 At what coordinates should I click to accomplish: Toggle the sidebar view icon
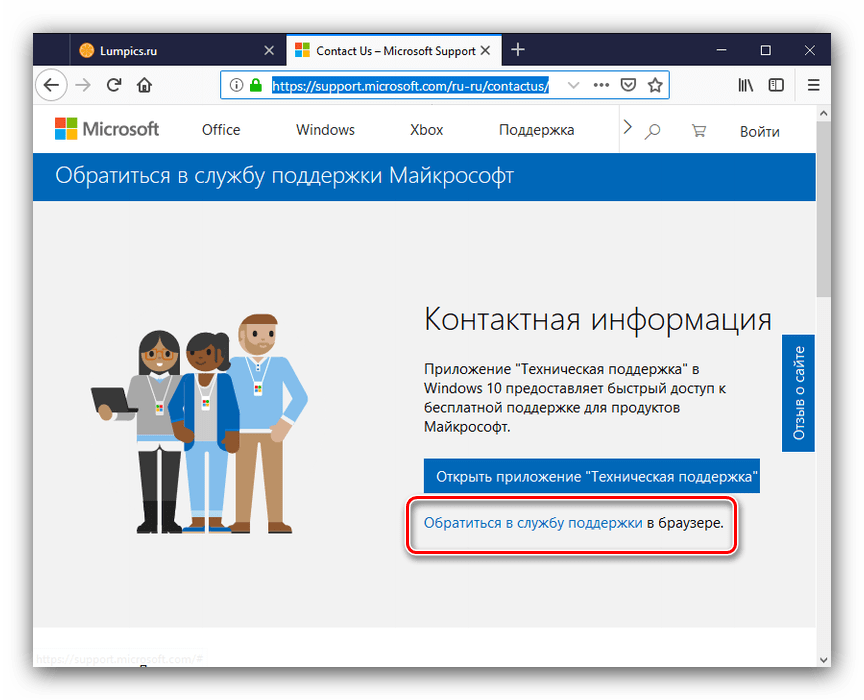pos(776,85)
